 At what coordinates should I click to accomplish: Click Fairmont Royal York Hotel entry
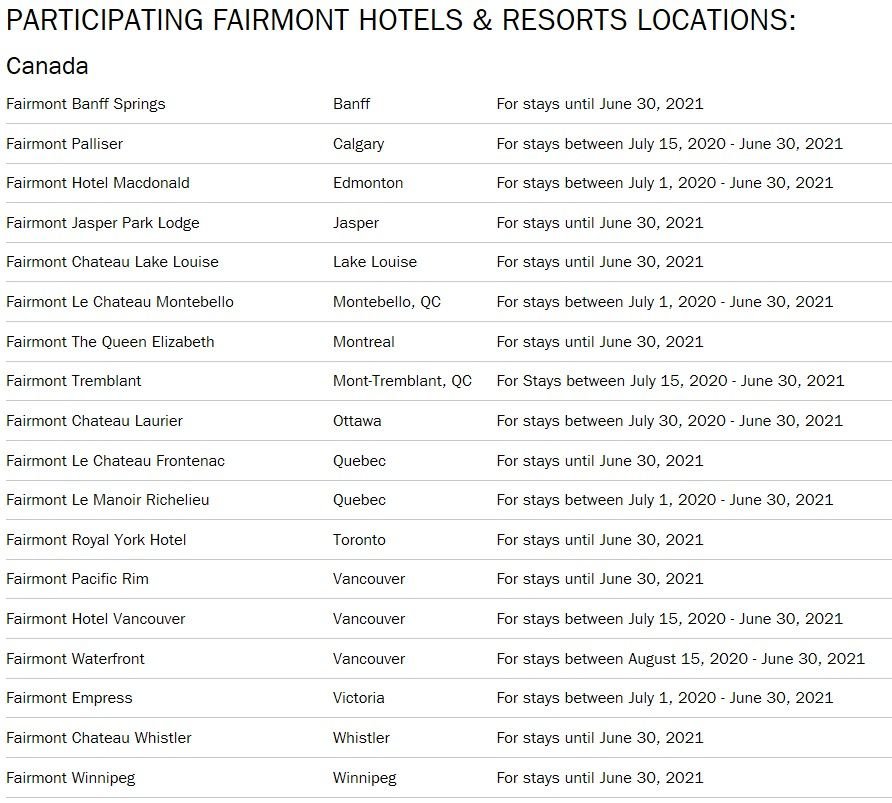[96, 540]
